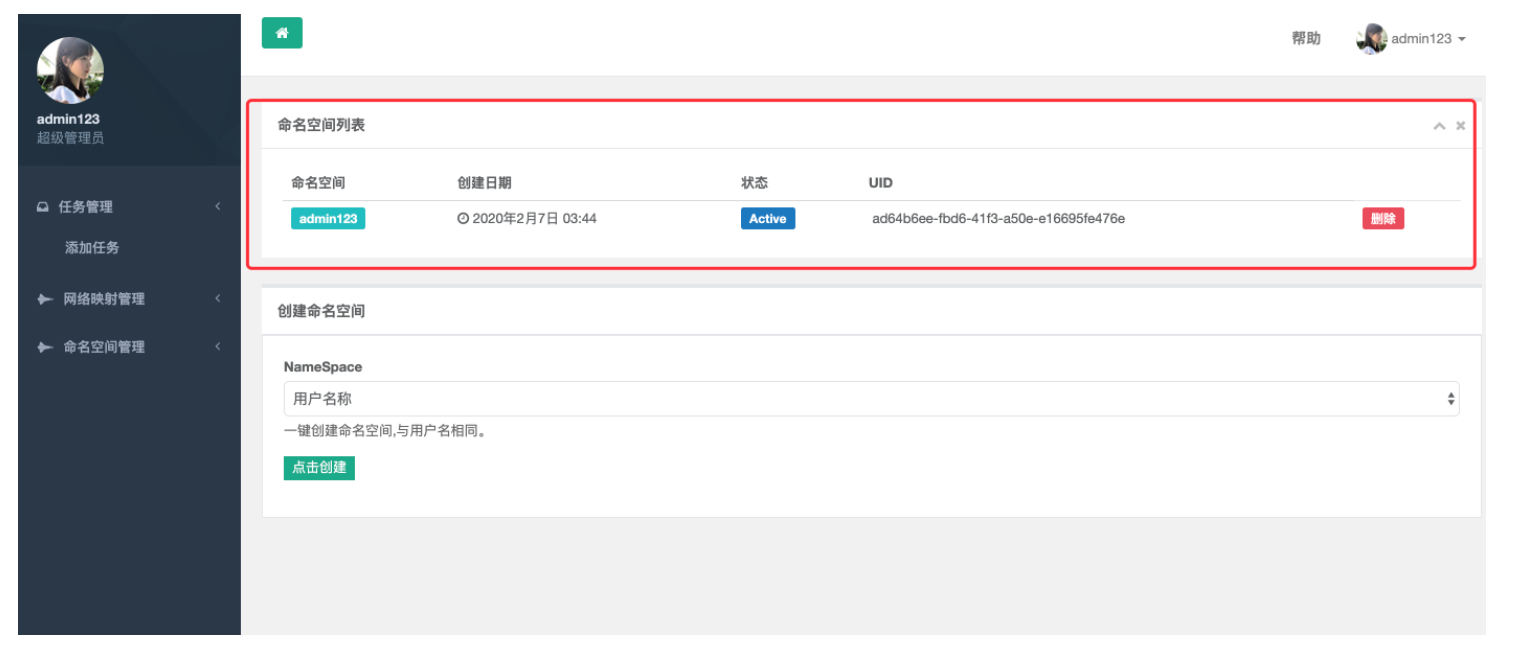This screenshot has height=672, width=1522.
Task: Click the NameSpace field label
Action: pyautogui.click(x=323, y=367)
